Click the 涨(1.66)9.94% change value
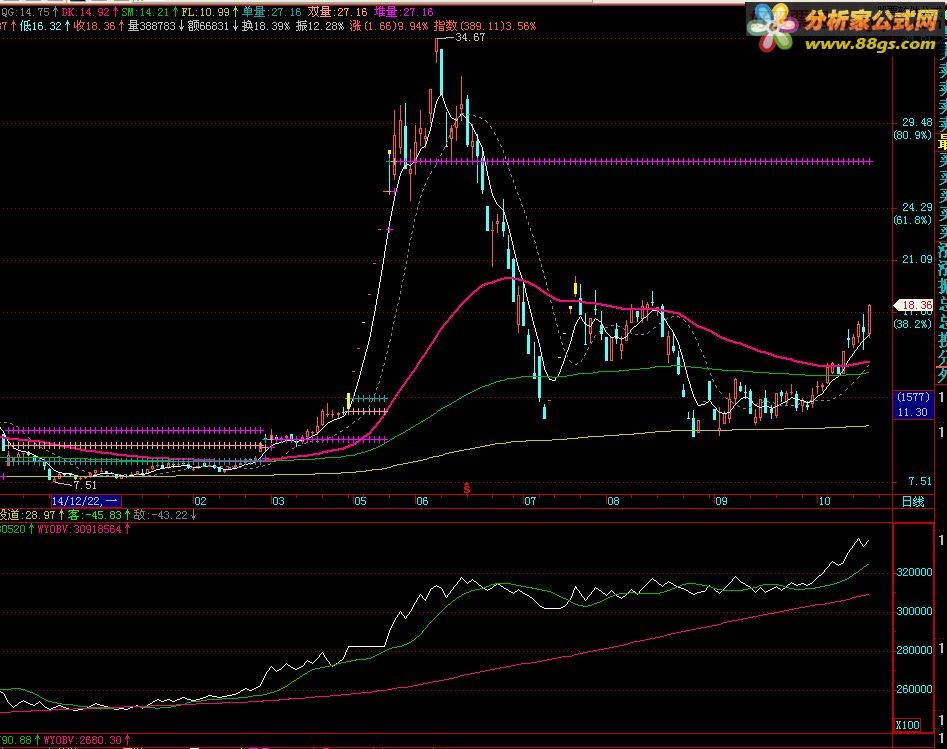The width and height of the screenshot is (947, 749). (x=389, y=26)
